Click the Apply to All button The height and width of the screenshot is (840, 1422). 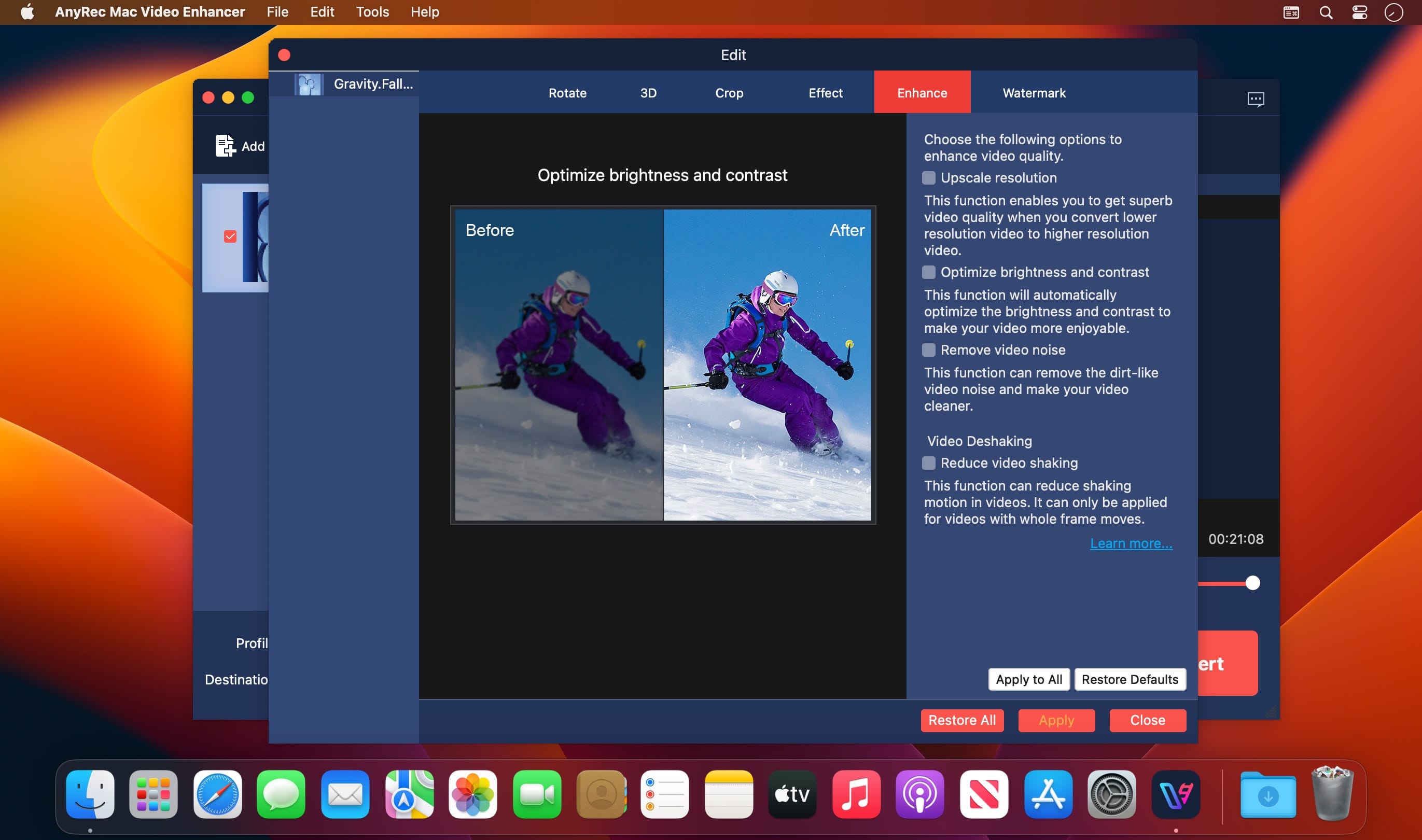tap(1028, 679)
